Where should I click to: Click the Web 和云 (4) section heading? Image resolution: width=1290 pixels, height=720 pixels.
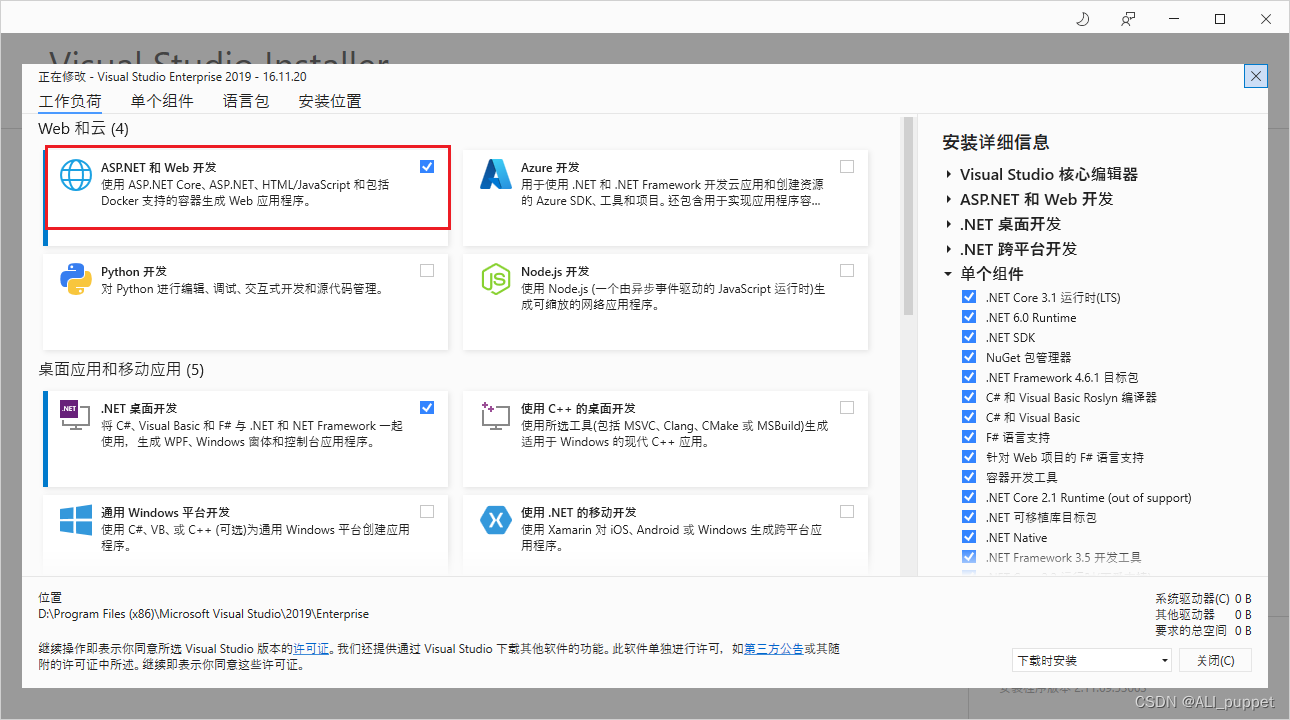84,129
